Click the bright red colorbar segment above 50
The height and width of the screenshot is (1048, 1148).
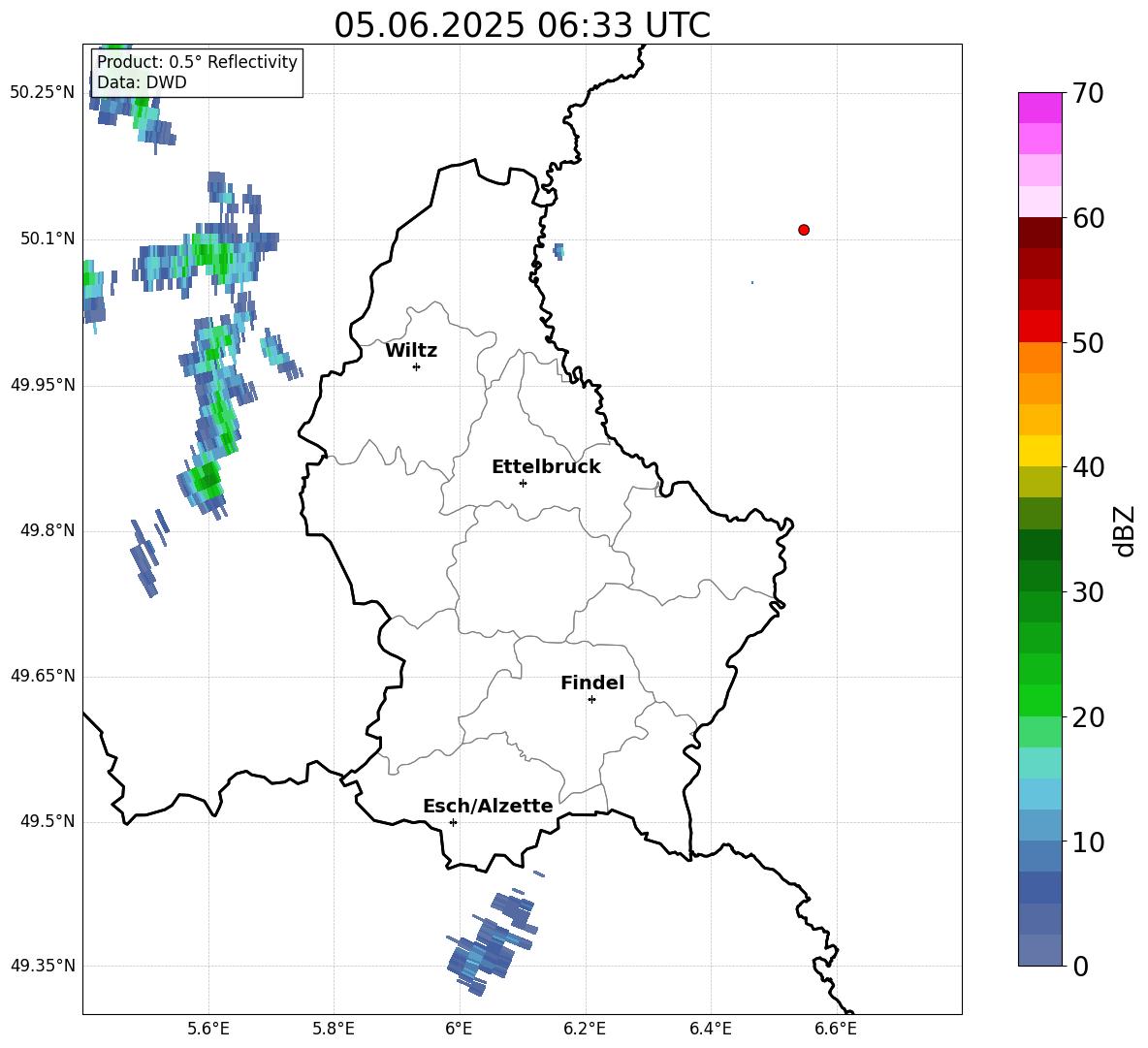click(x=1039, y=327)
